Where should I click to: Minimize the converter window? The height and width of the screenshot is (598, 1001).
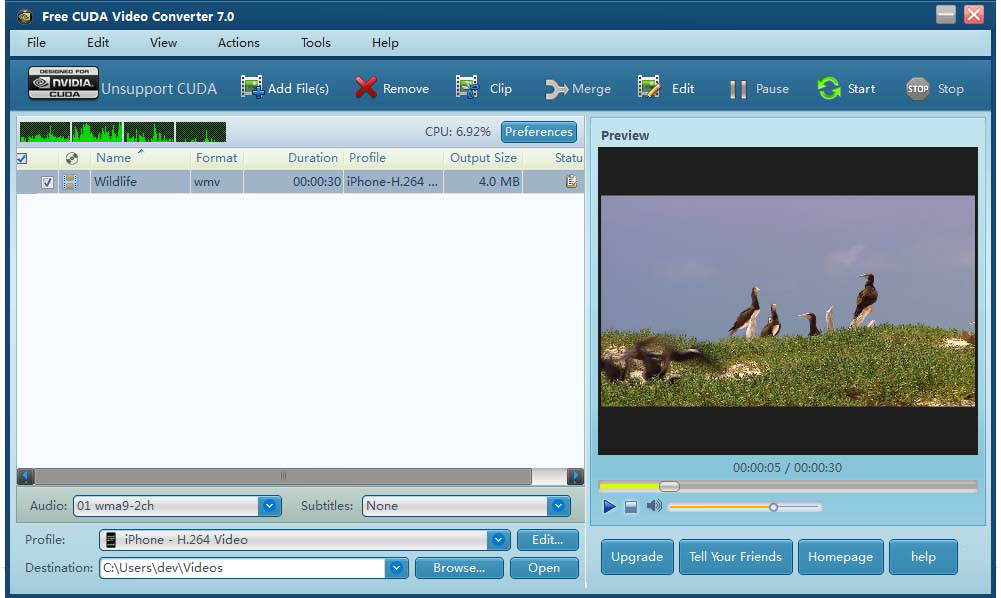point(945,14)
